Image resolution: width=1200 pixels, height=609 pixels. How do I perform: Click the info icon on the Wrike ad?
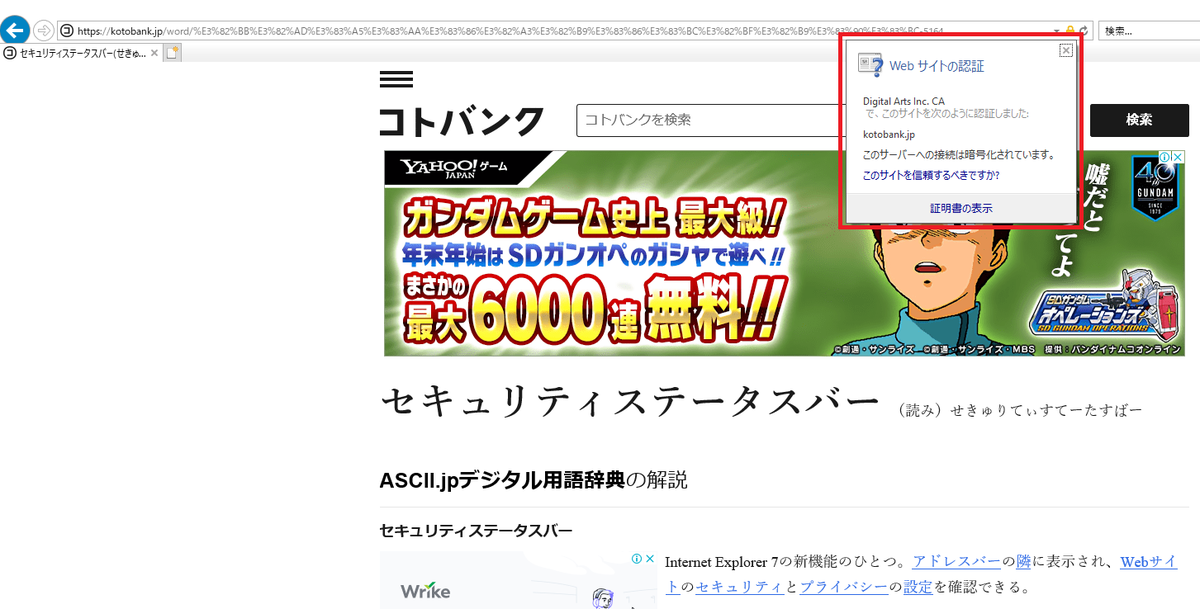click(636, 559)
